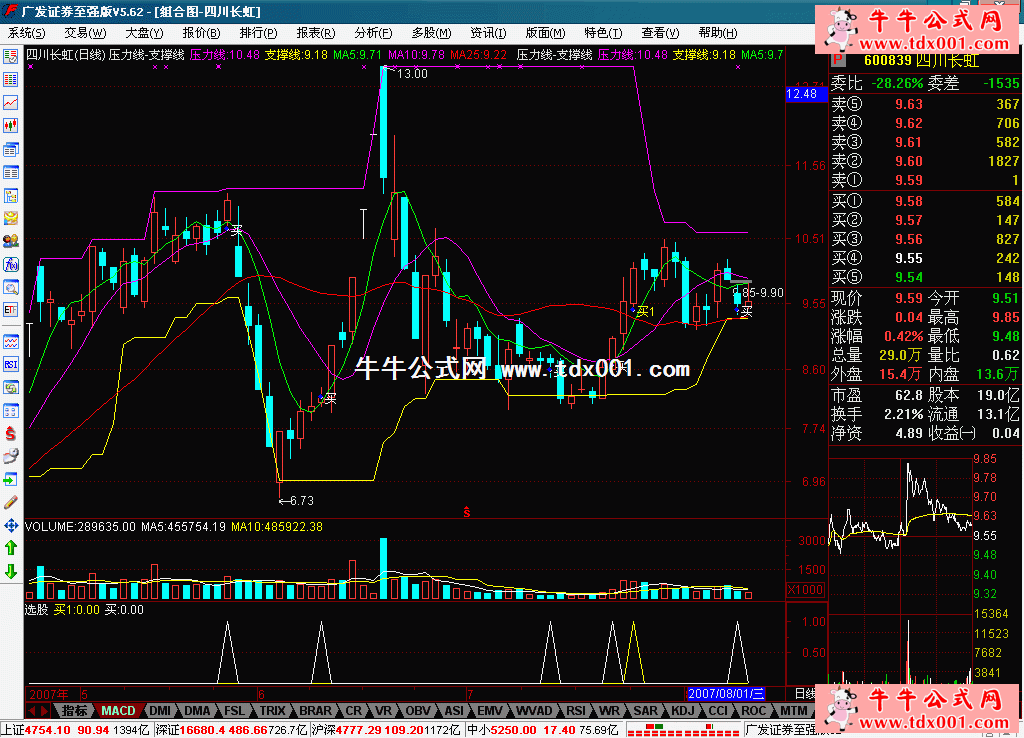
Task: Click the 沪深 4777.29 index in status bar
Action: [x=387, y=730]
